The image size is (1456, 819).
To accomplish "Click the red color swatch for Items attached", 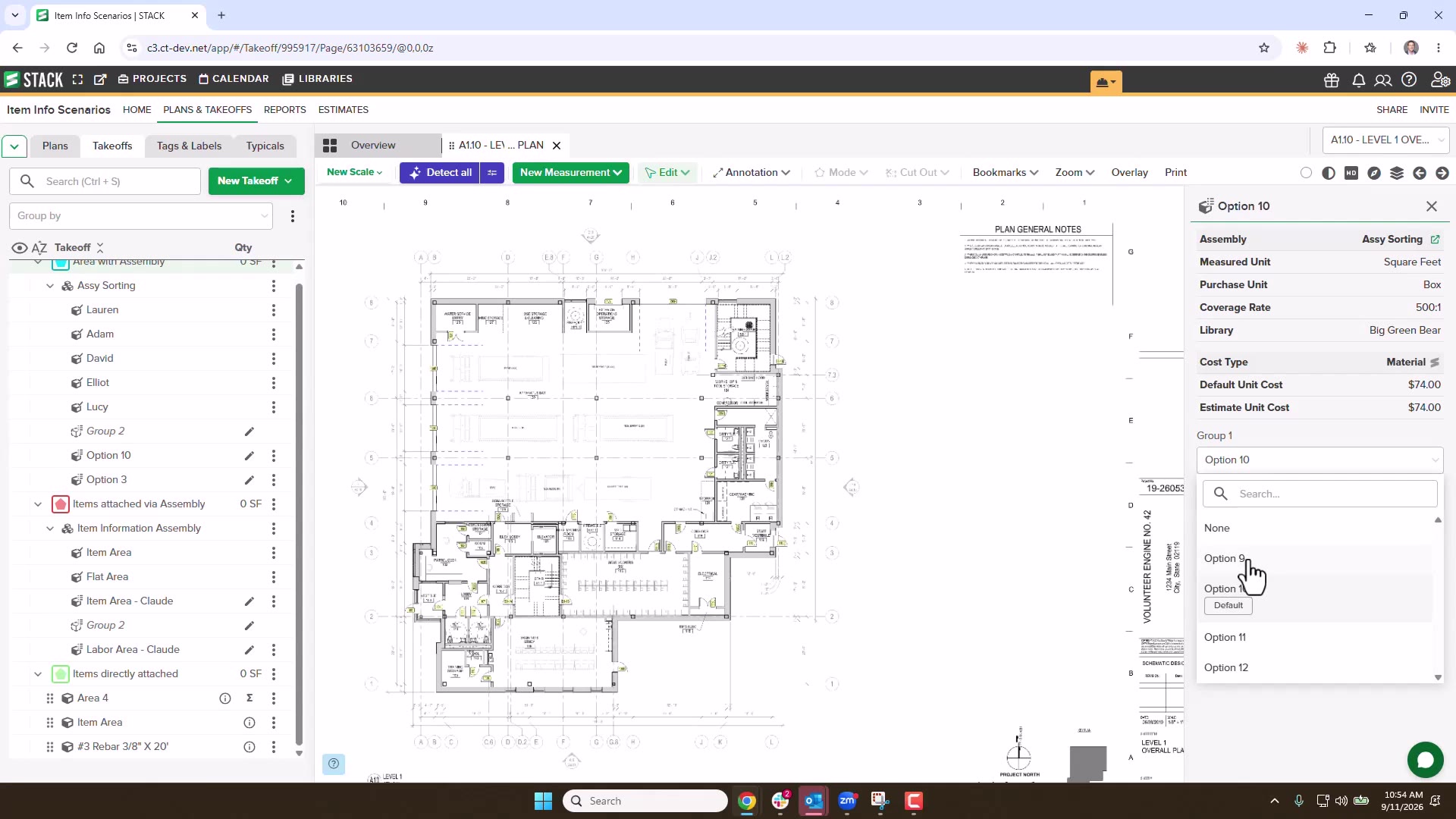I will click(x=61, y=504).
